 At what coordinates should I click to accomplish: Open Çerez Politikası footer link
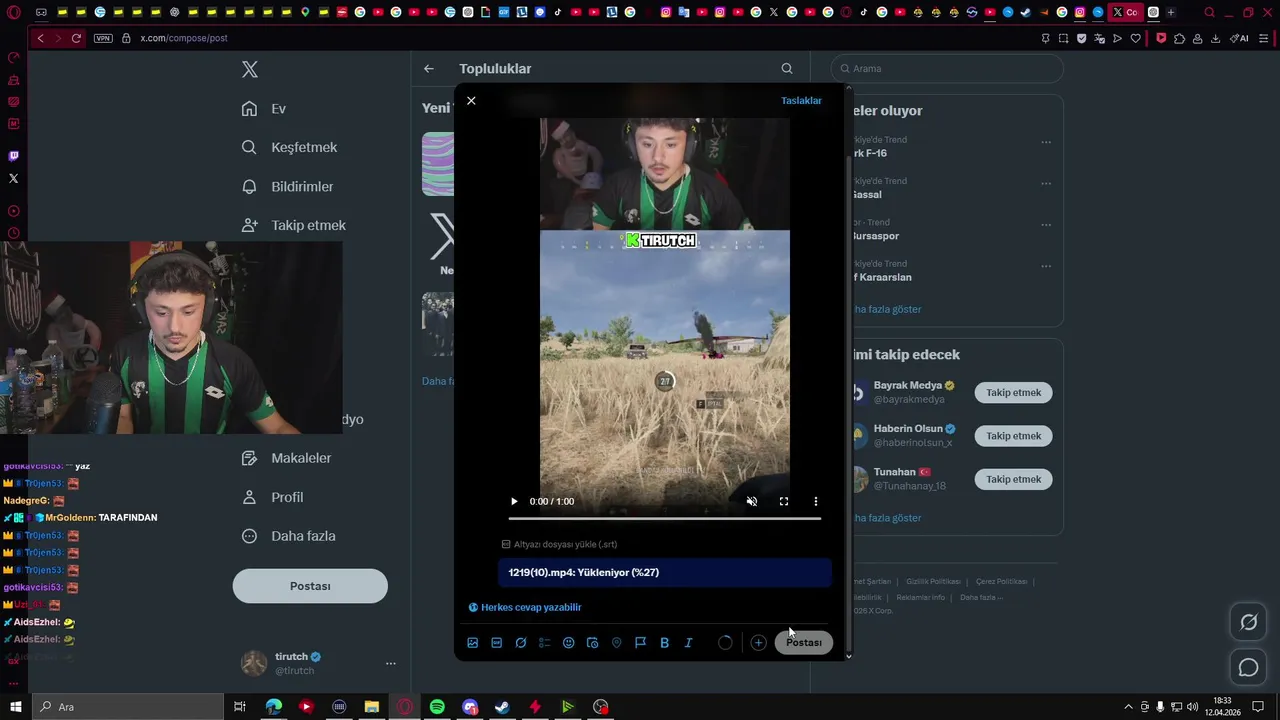pos(1001,581)
